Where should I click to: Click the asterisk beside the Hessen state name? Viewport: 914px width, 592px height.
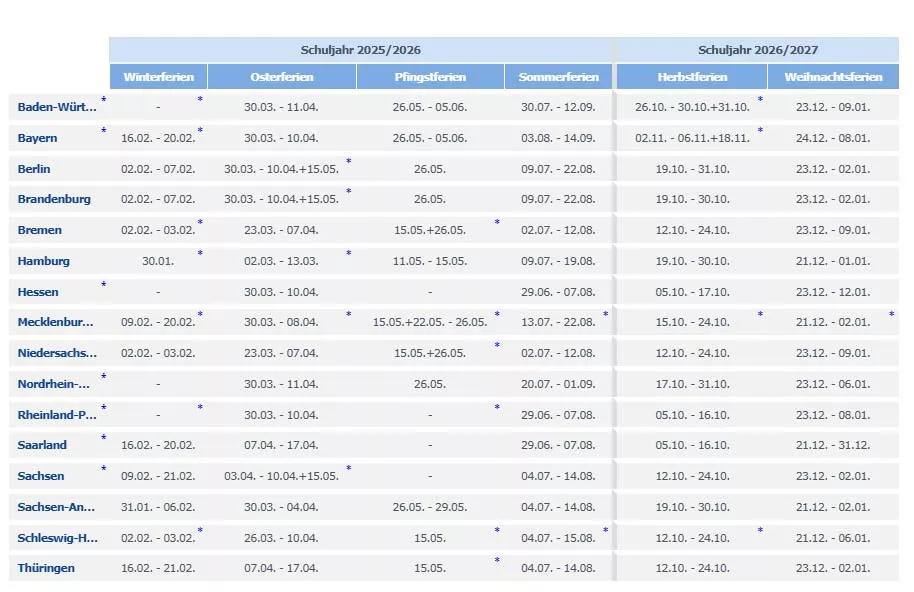103,284
